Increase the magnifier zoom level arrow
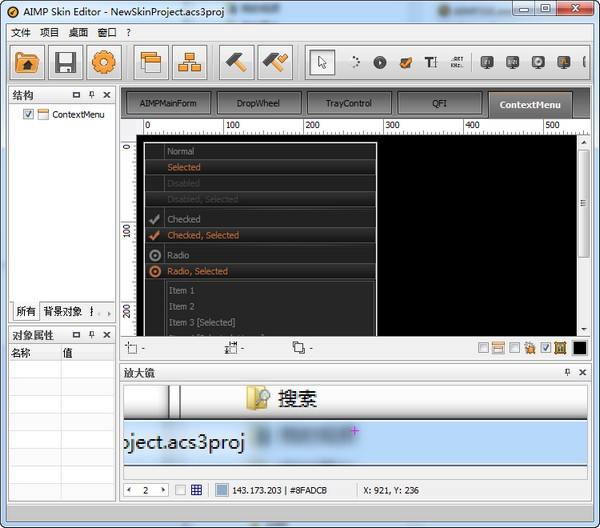600x528 pixels. [162, 490]
